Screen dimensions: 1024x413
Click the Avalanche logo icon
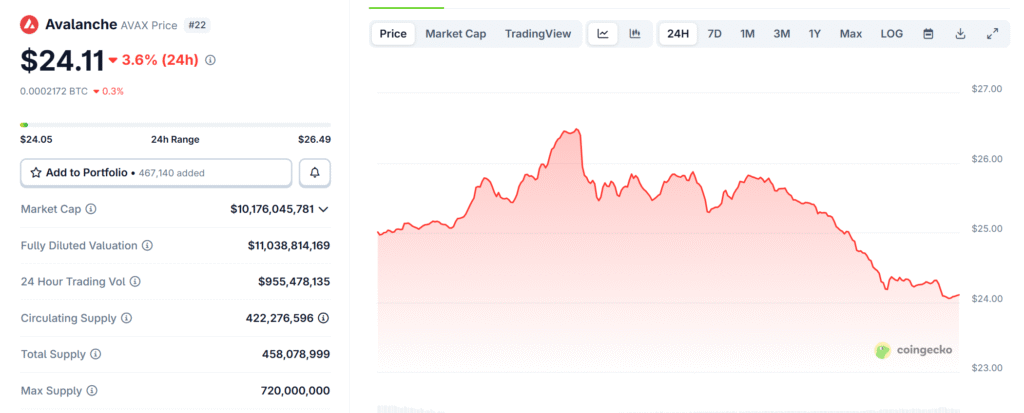pyautogui.click(x=31, y=24)
